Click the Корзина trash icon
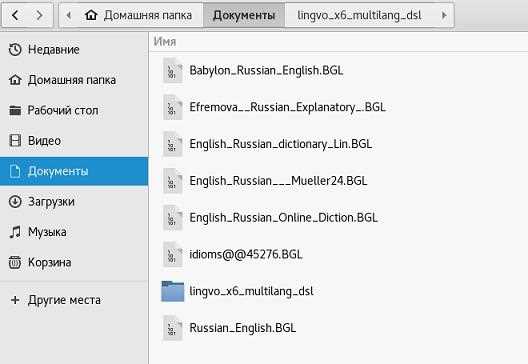 pos(15,262)
